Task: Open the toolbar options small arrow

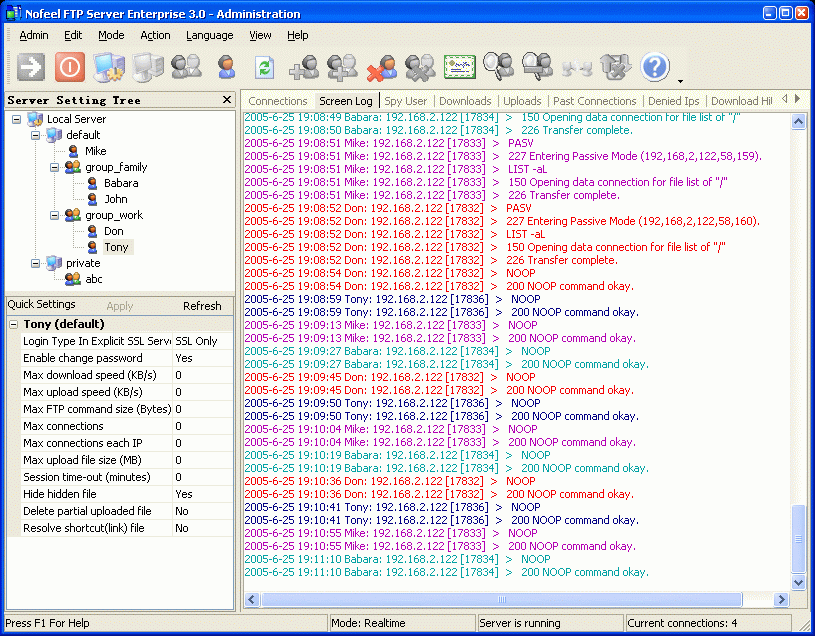Action: coord(680,81)
